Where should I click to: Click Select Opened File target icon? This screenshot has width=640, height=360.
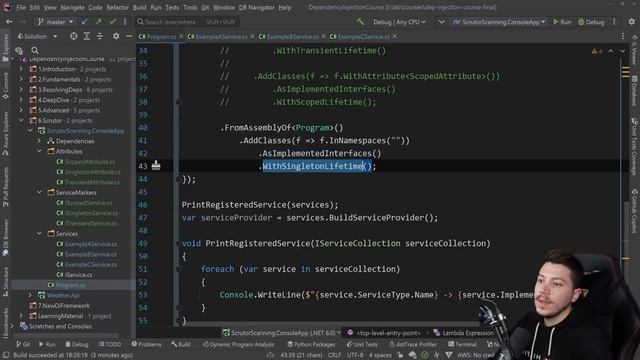coord(73,36)
